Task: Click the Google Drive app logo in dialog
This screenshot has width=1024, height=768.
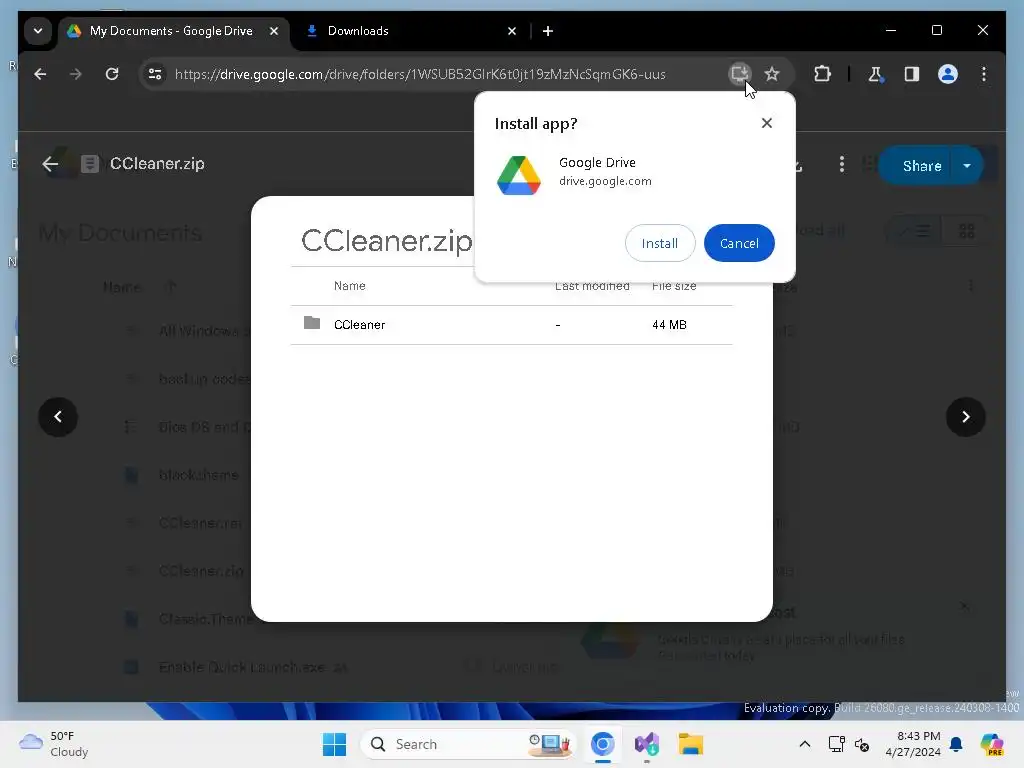Action: (519, 175)
